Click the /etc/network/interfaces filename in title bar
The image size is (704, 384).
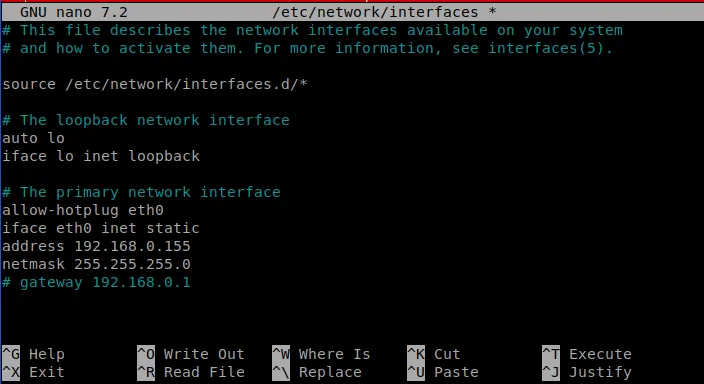click(375, 12)
